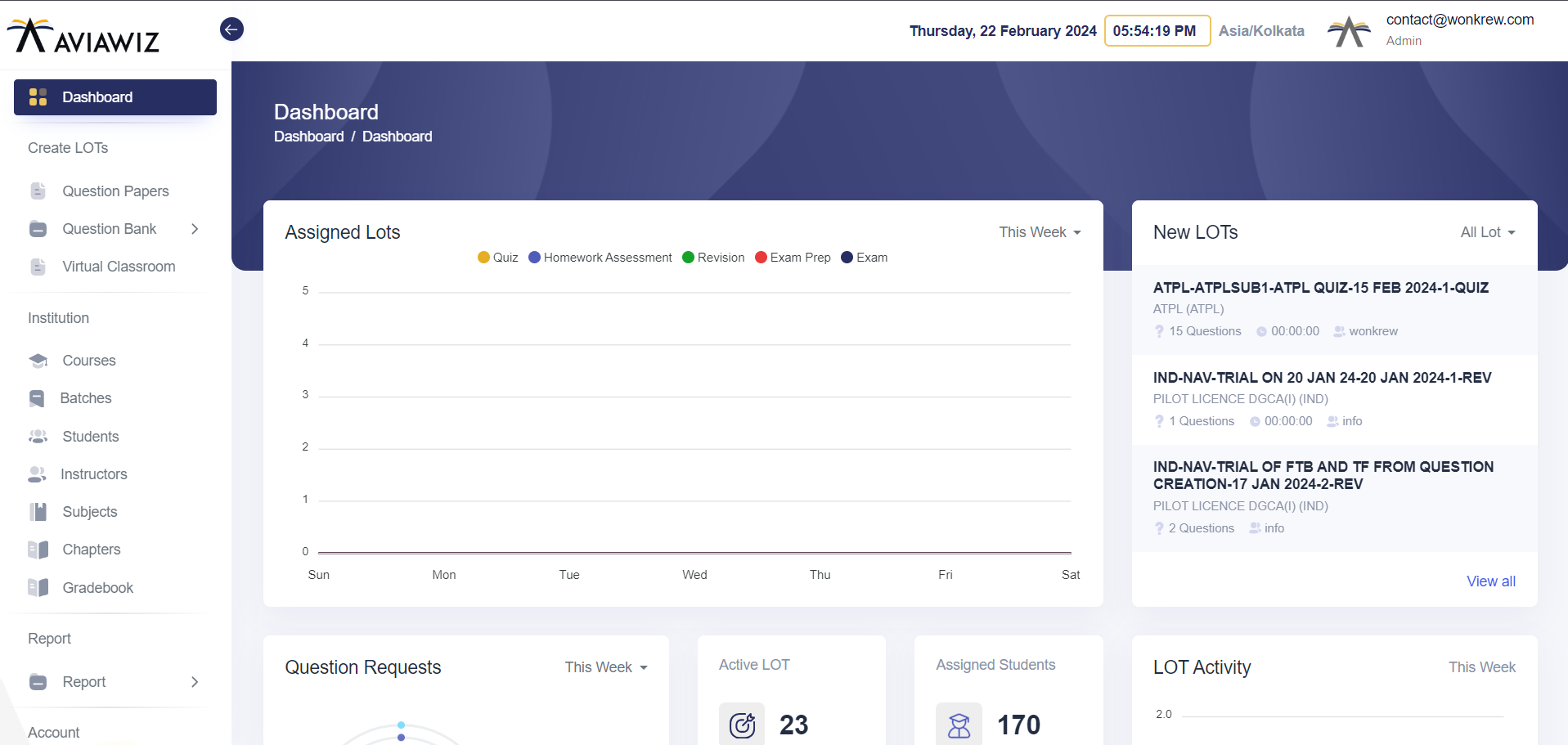Click the Virtual Classroom icon
Image resolution: width=1568 pixels, height=745 pixels.
(x=38, y=267)
